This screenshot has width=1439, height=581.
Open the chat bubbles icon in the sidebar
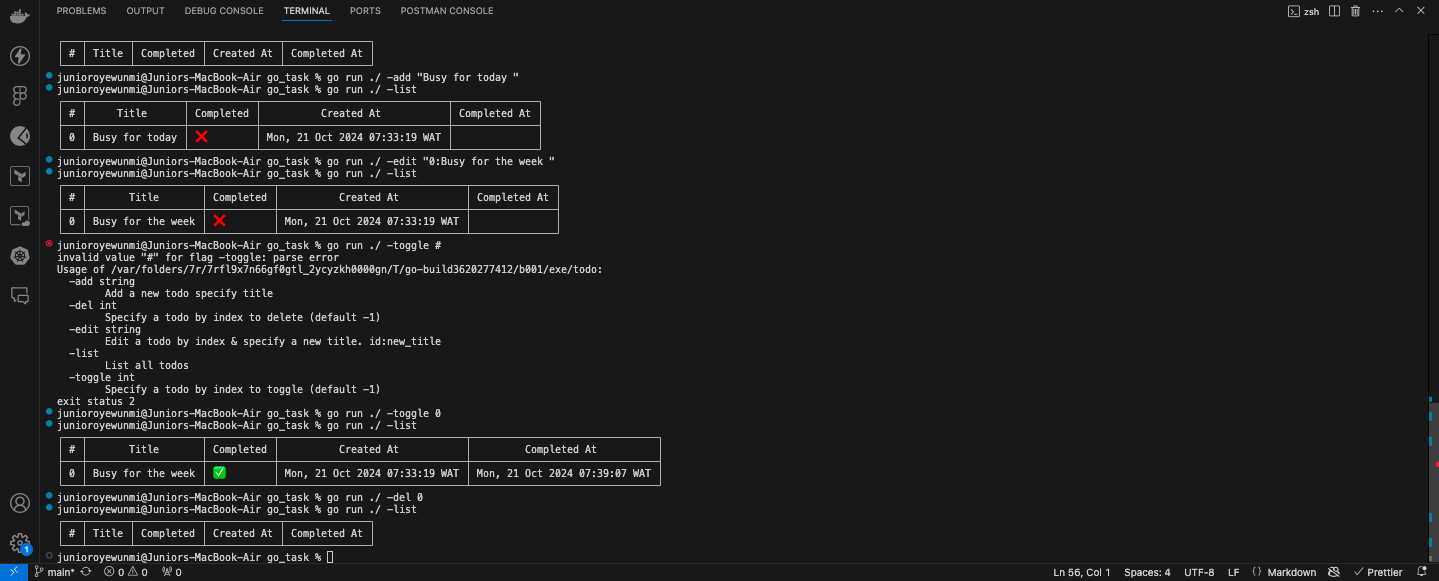(x=19, y=295)
